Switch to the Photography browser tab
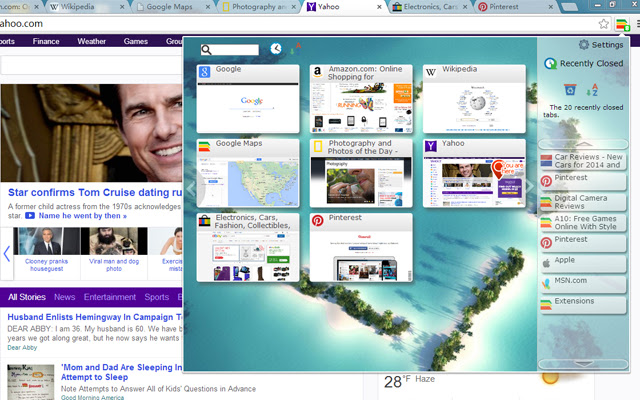 (x=259, y=7)
